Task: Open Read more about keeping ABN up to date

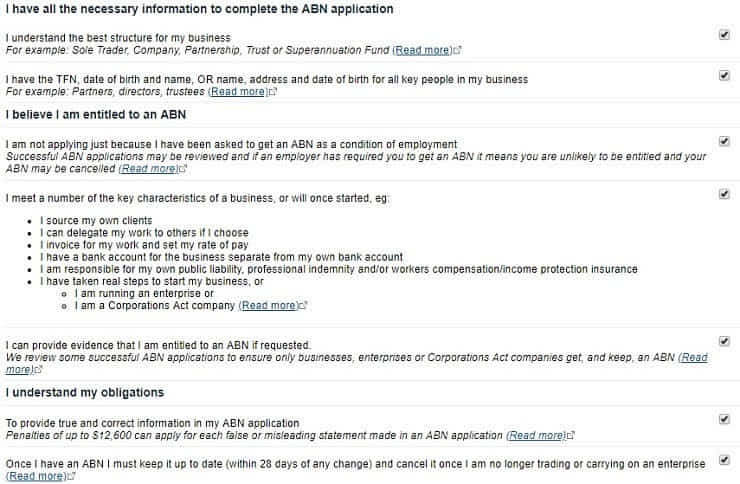Action: click(35, 477)
